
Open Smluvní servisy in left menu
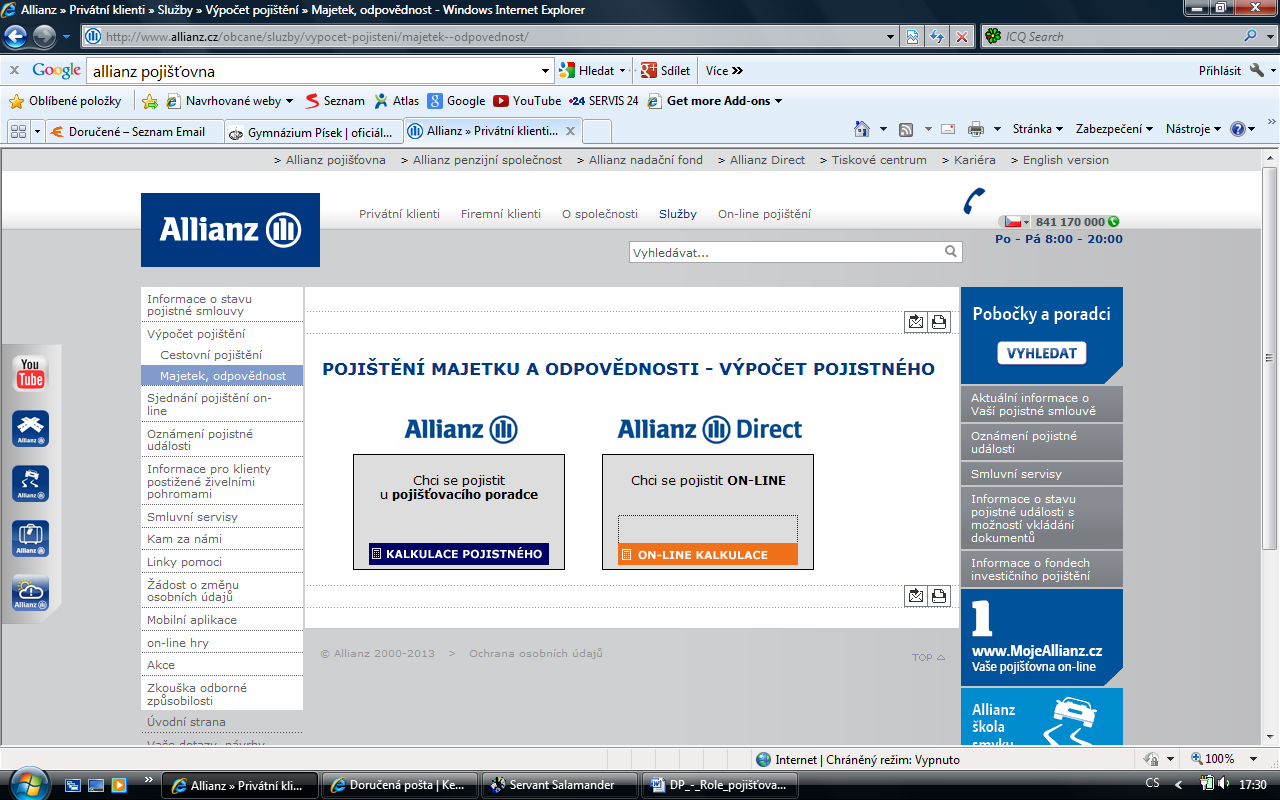pos(193,517)
